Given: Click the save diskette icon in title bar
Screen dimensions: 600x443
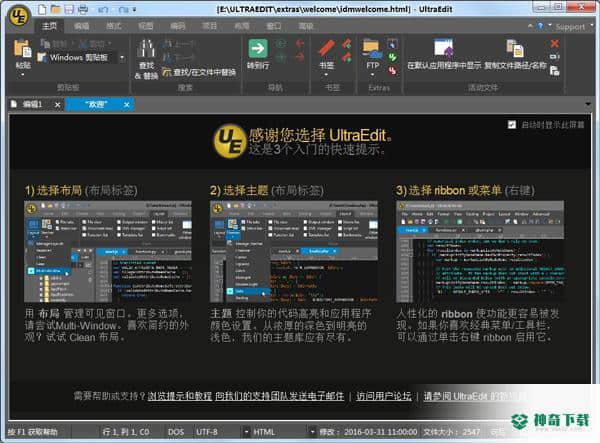Looking at the screenshot, I should pyautogui.click(x=69, y=9).
